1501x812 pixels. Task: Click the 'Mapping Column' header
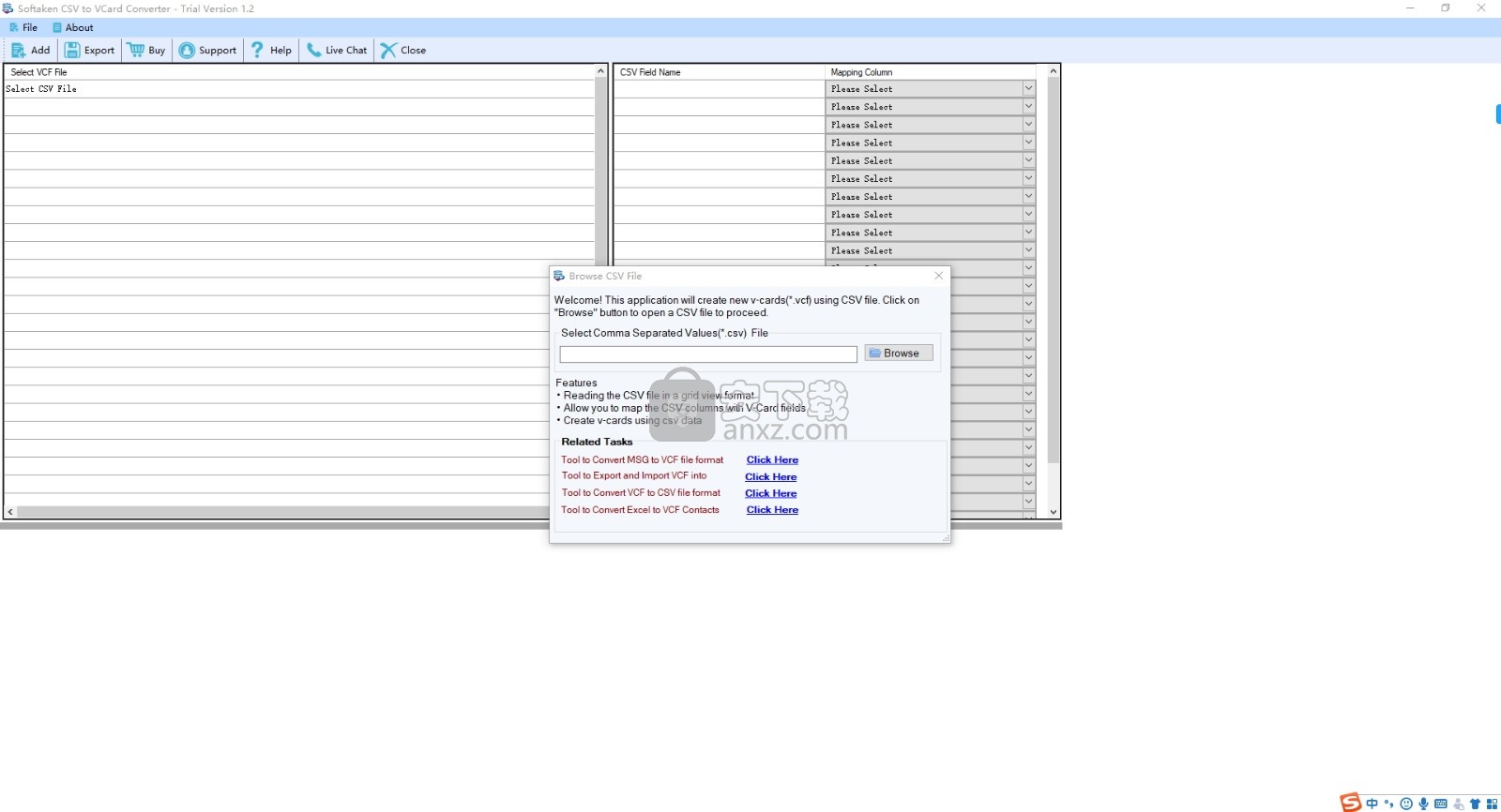[x=930, y=72]
